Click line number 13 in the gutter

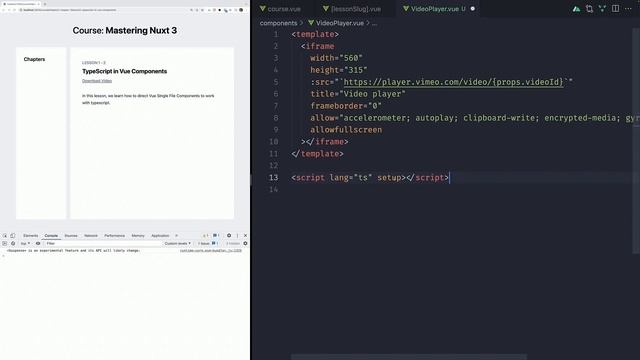[273, 178]
